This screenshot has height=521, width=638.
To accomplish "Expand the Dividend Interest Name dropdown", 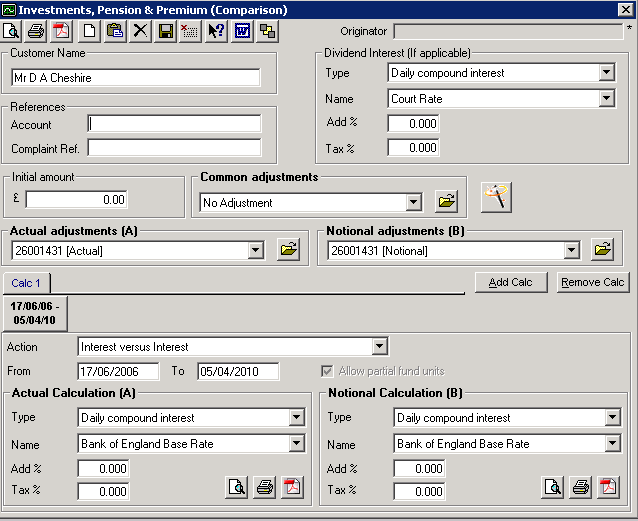I will (x=606, y=98).
